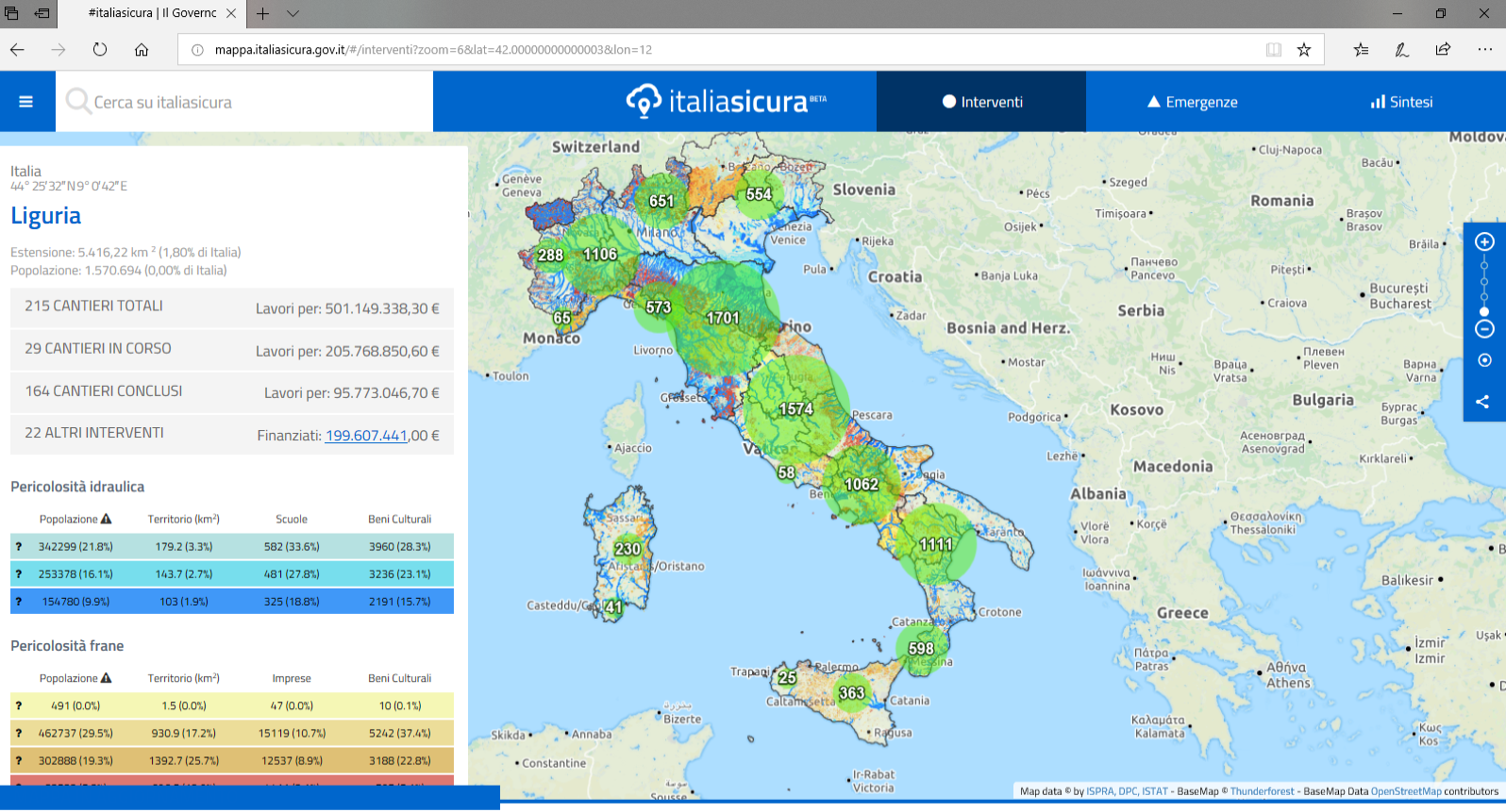The image size is (1506, 812).
Task: Go to browser home page
Action: [x=142, y=50]
